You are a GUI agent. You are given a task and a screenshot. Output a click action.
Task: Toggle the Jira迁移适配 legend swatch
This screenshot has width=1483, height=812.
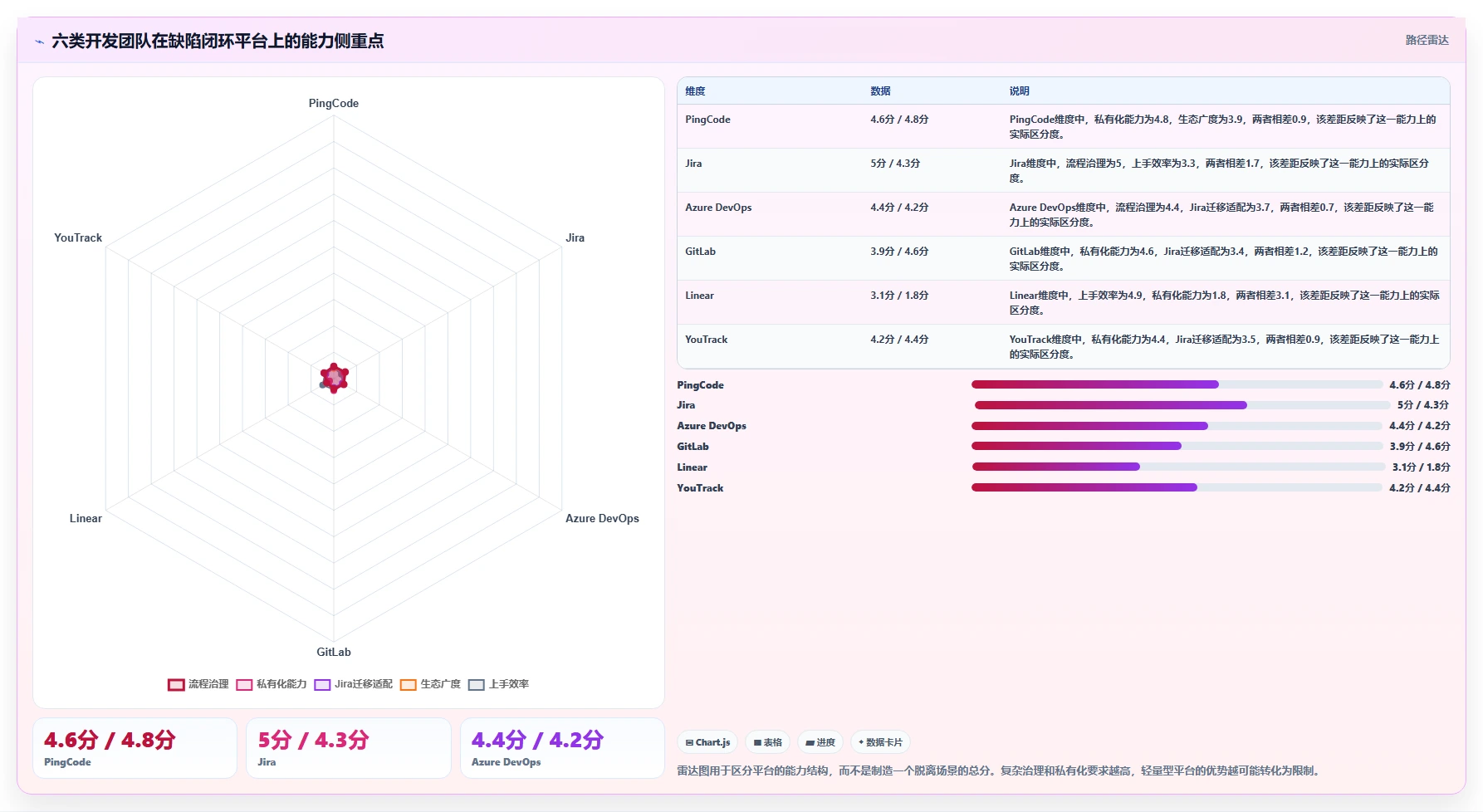point(322,684)
